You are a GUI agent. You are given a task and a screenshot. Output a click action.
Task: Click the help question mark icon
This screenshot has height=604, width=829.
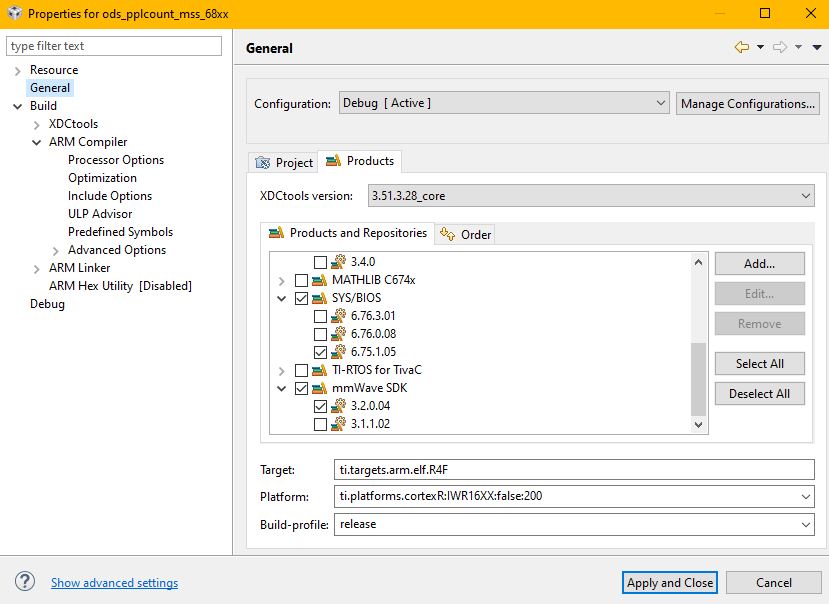(x=26, y=582)
